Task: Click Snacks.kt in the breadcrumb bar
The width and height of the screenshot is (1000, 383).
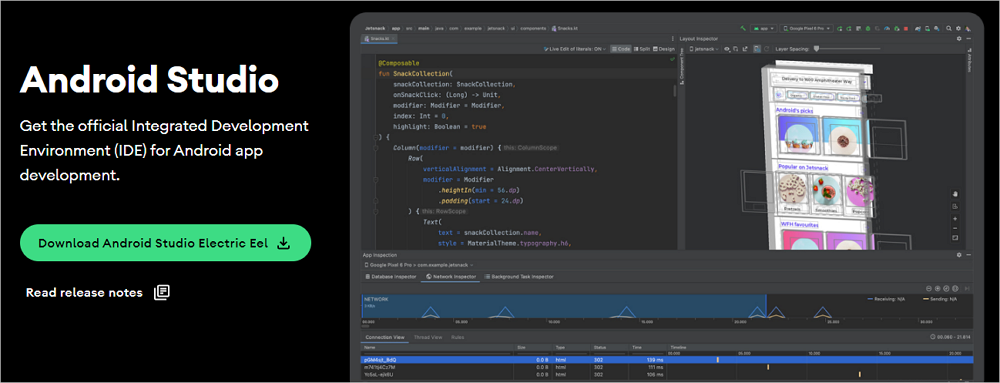Action: (564, 28)
